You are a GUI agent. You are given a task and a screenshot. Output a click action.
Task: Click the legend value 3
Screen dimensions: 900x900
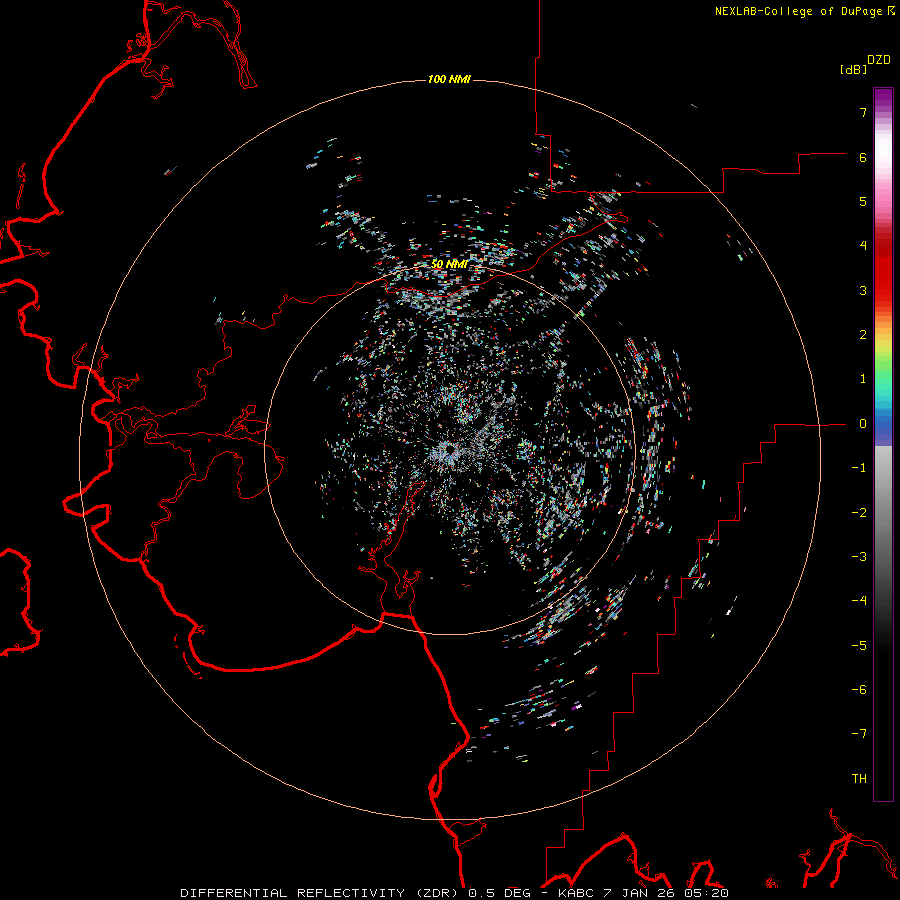[863, 290]
